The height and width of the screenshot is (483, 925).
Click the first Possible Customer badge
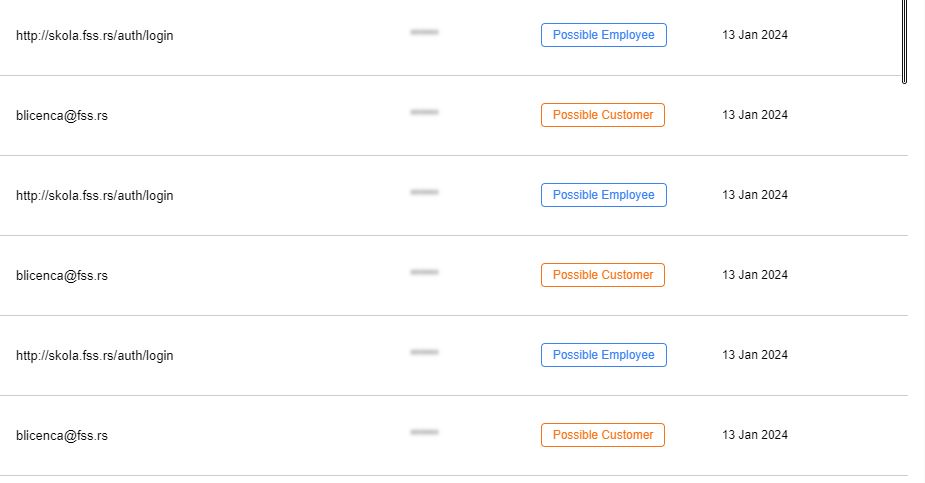coord(602,115)
